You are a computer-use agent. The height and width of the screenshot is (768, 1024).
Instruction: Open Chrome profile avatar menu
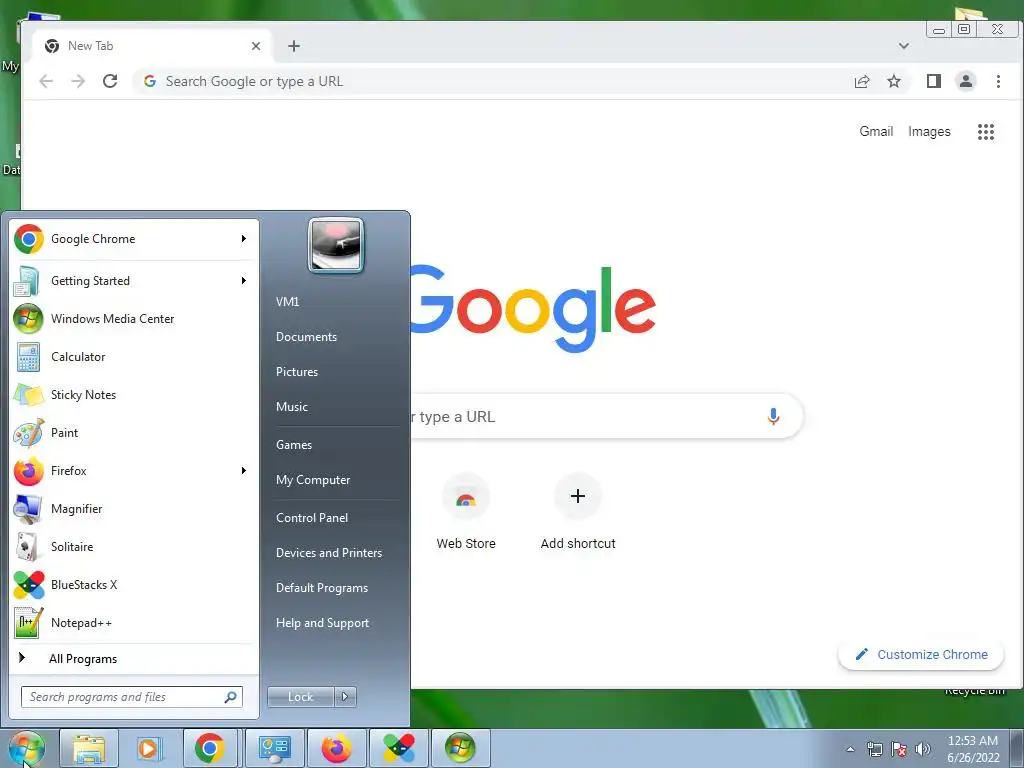point(966,81)
